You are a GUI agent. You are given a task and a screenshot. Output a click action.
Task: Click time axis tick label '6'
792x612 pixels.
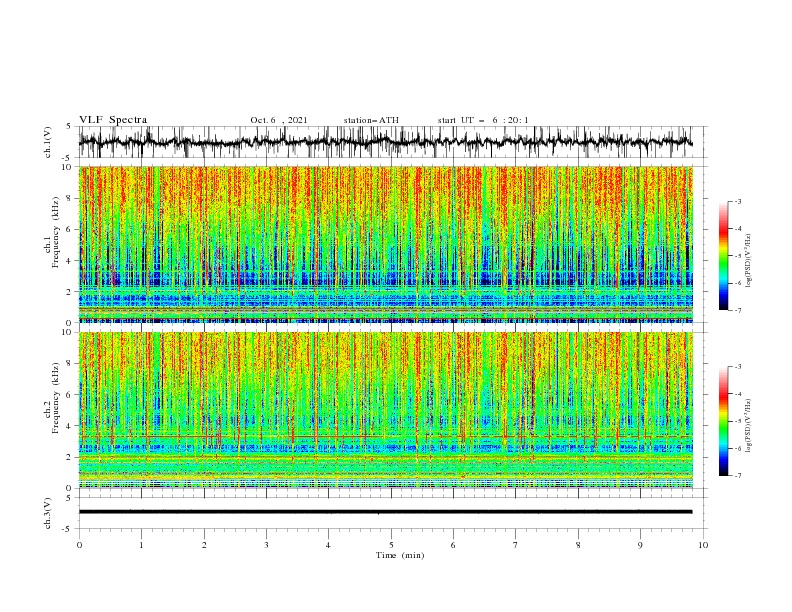pos(453,545)
